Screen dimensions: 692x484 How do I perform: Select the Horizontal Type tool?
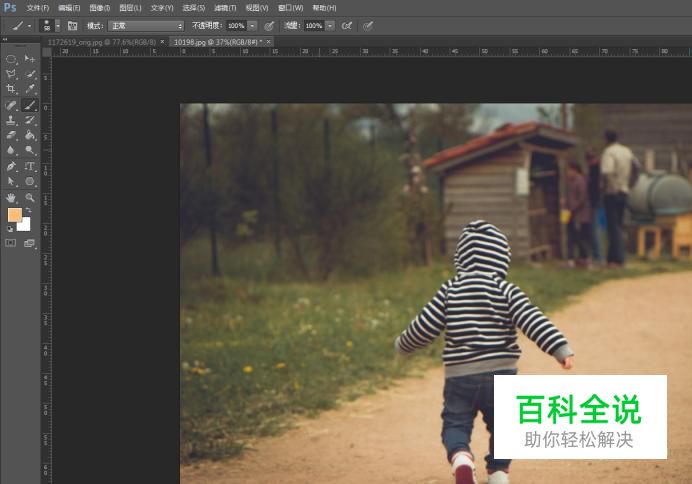[30, 166]
